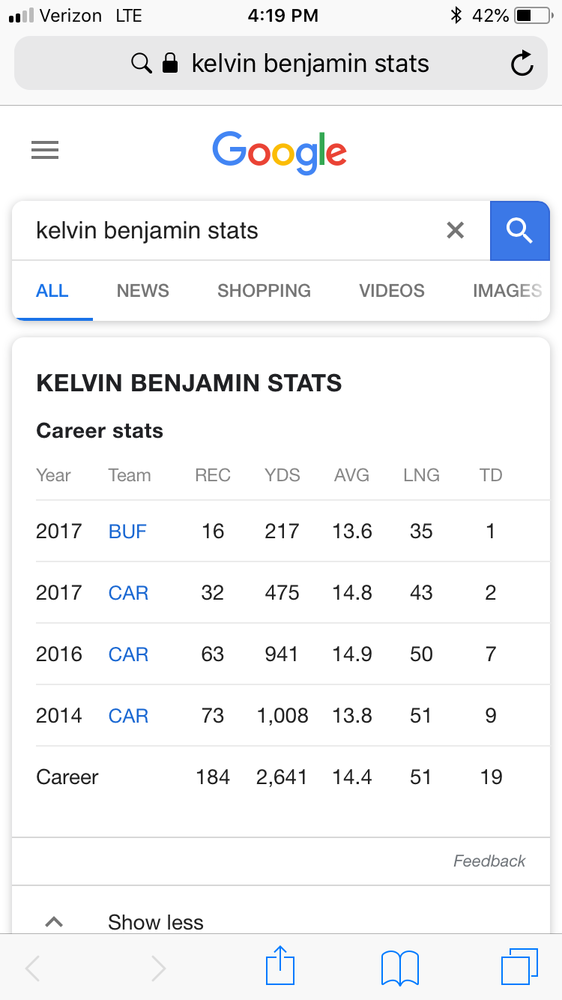Open the CAR team link for 2014
562x1000 pixels.
point(128,716)
